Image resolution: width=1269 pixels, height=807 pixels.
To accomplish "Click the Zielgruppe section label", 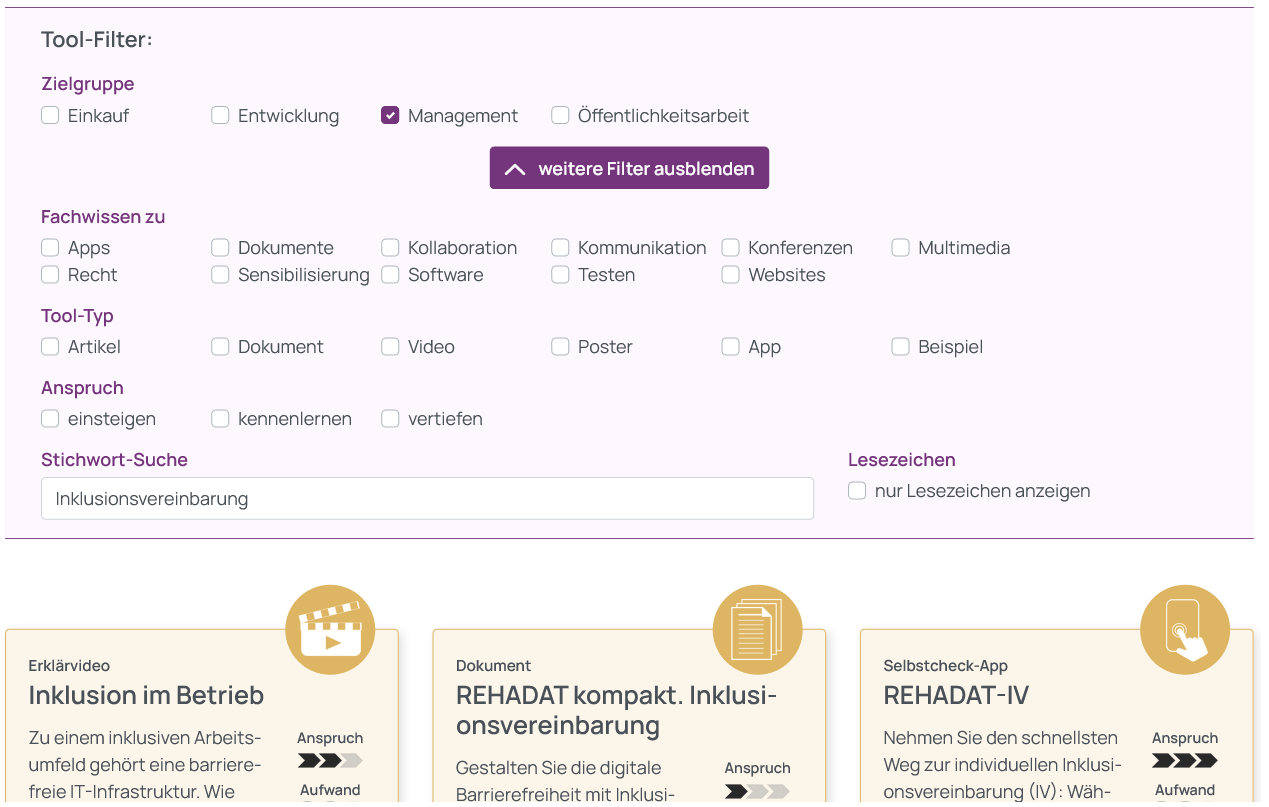I will click(x=87, y=84).
